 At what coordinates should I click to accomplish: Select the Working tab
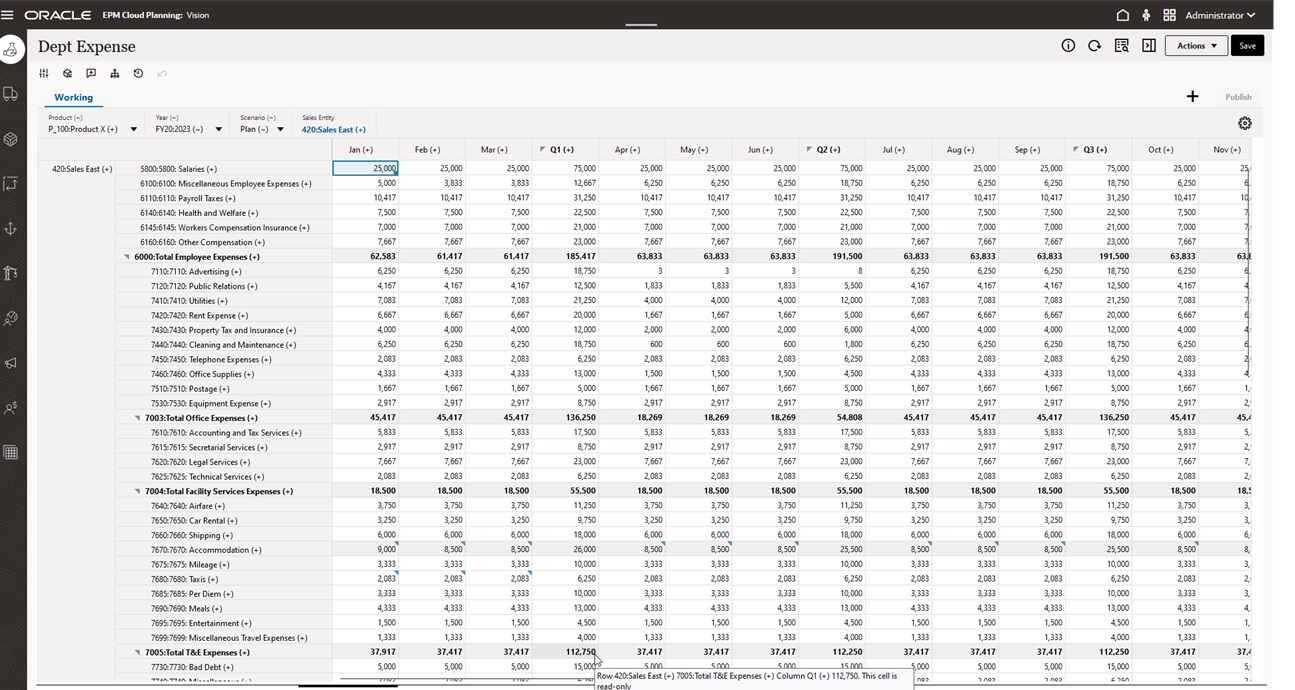(73, 97)
